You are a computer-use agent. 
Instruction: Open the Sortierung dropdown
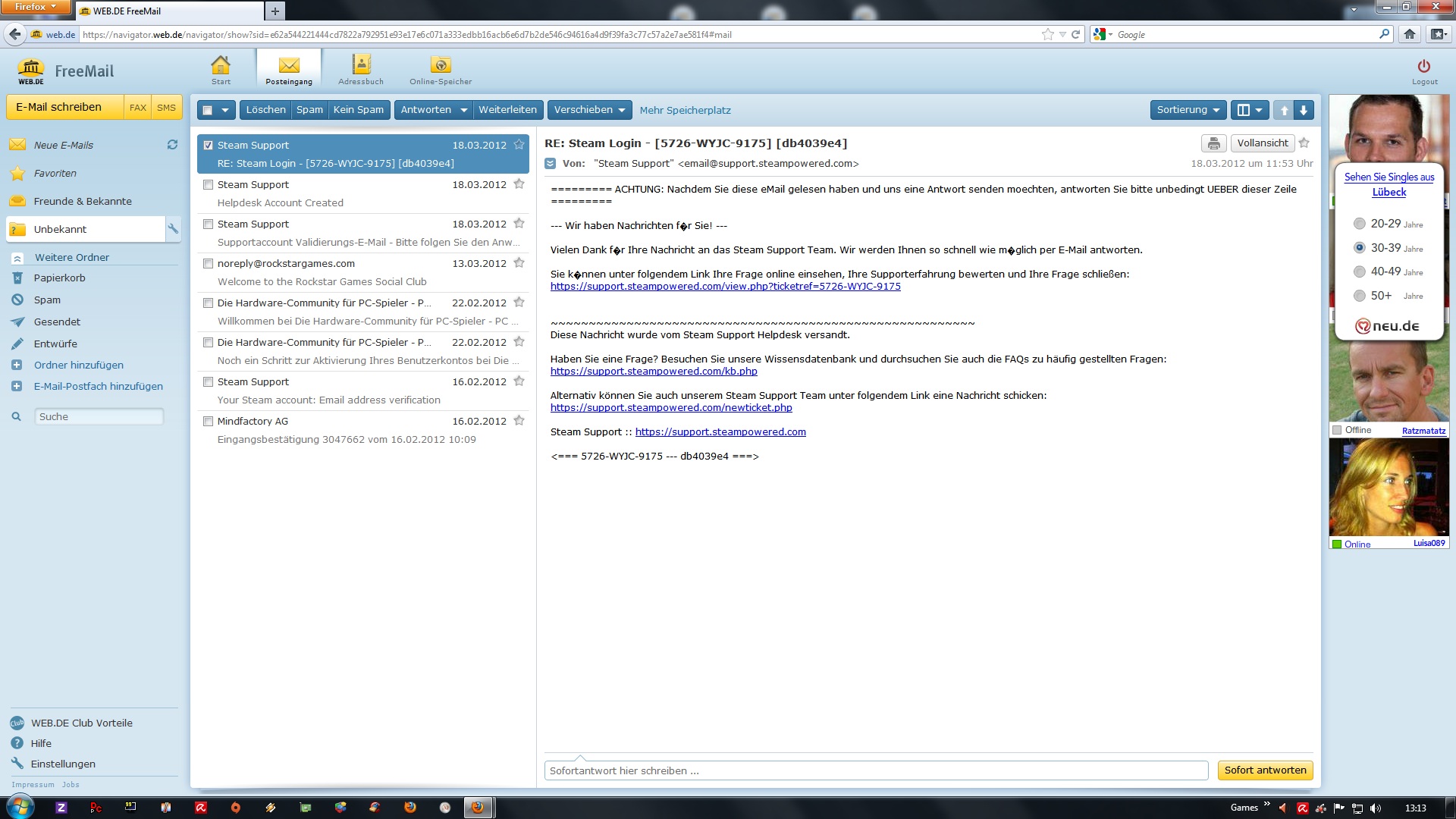pyautogui.click(x=1188, y=110)
